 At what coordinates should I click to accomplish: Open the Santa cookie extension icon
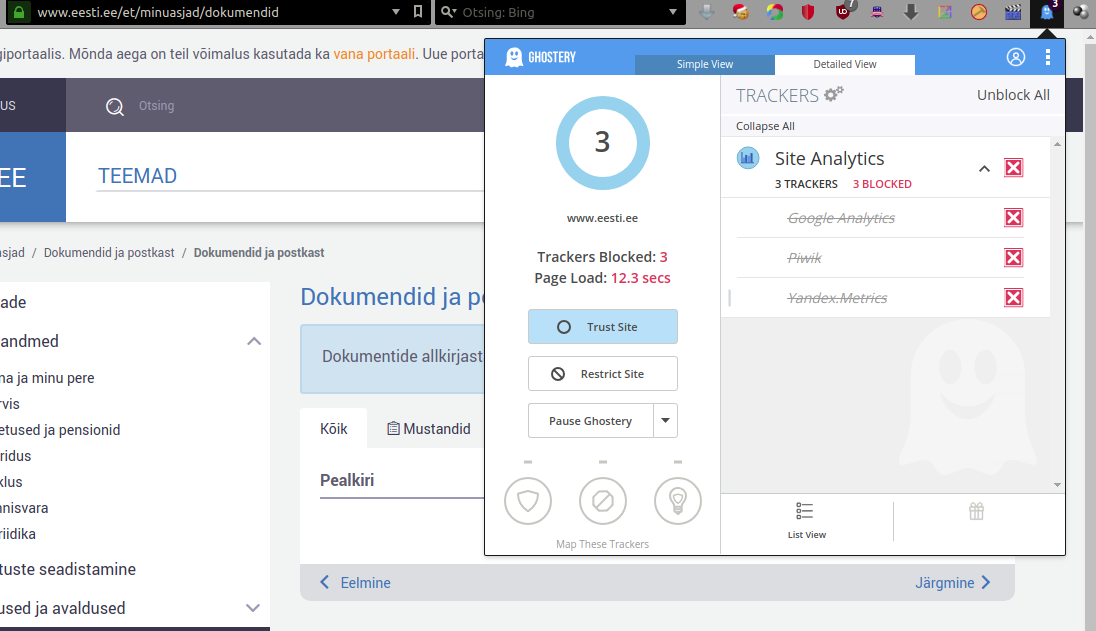pos(741,12)
